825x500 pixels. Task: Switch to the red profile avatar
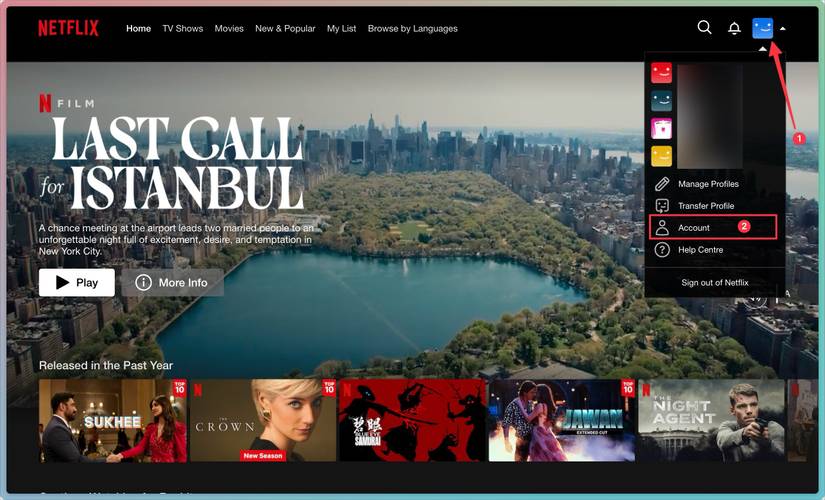click(661, 73)
